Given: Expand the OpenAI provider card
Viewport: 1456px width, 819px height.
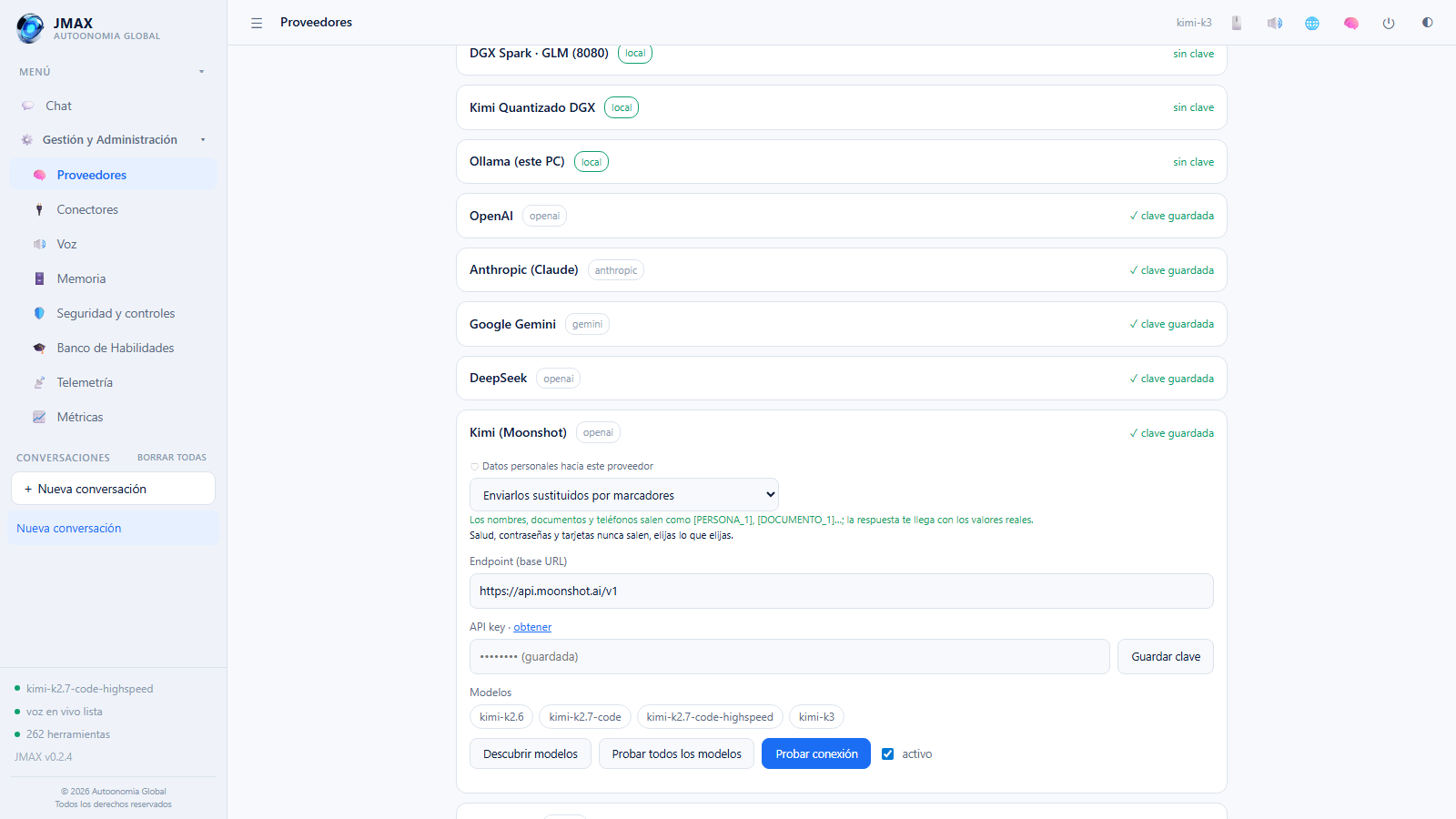Looking at the screenshot, I should click(842, 216).
